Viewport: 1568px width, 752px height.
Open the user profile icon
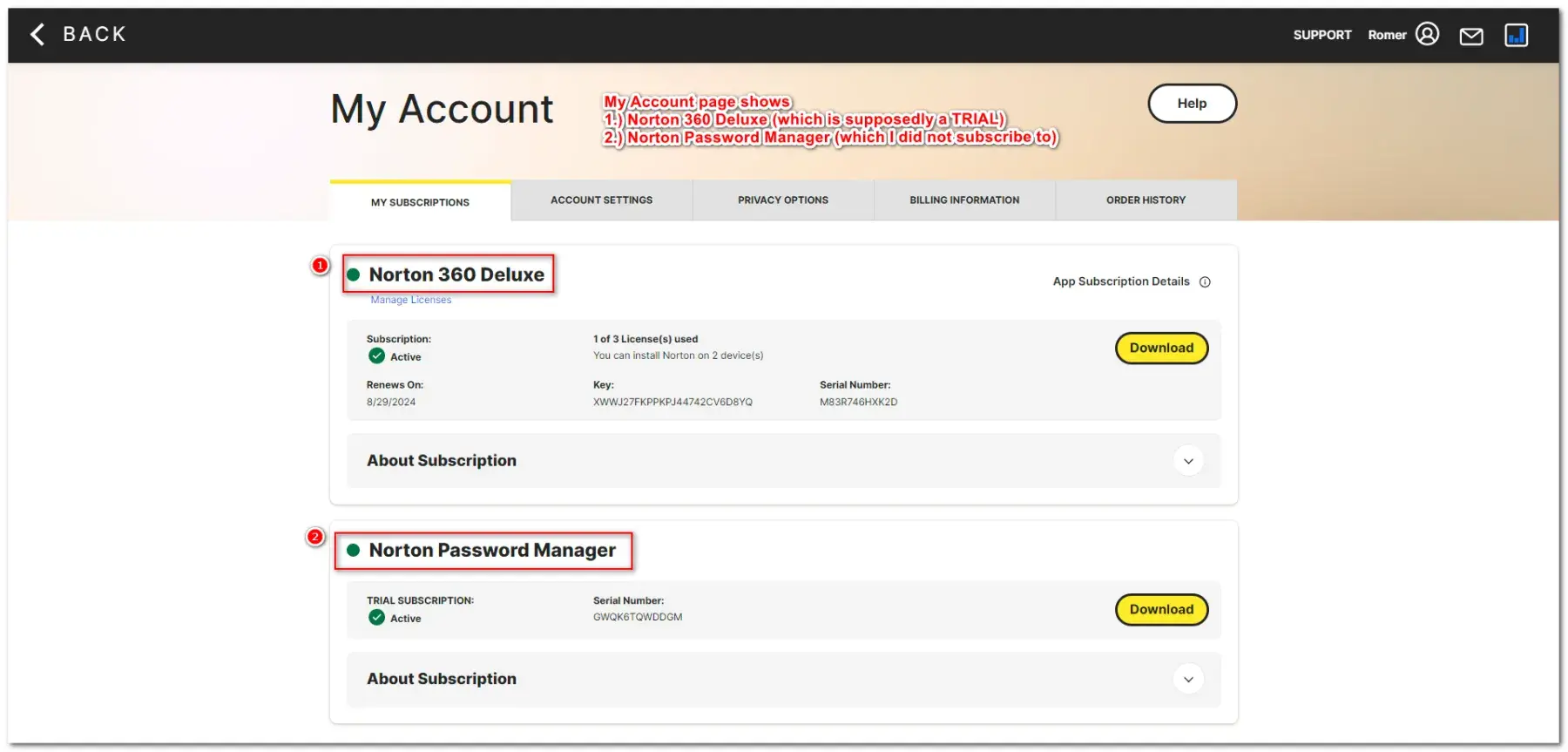1427,34
